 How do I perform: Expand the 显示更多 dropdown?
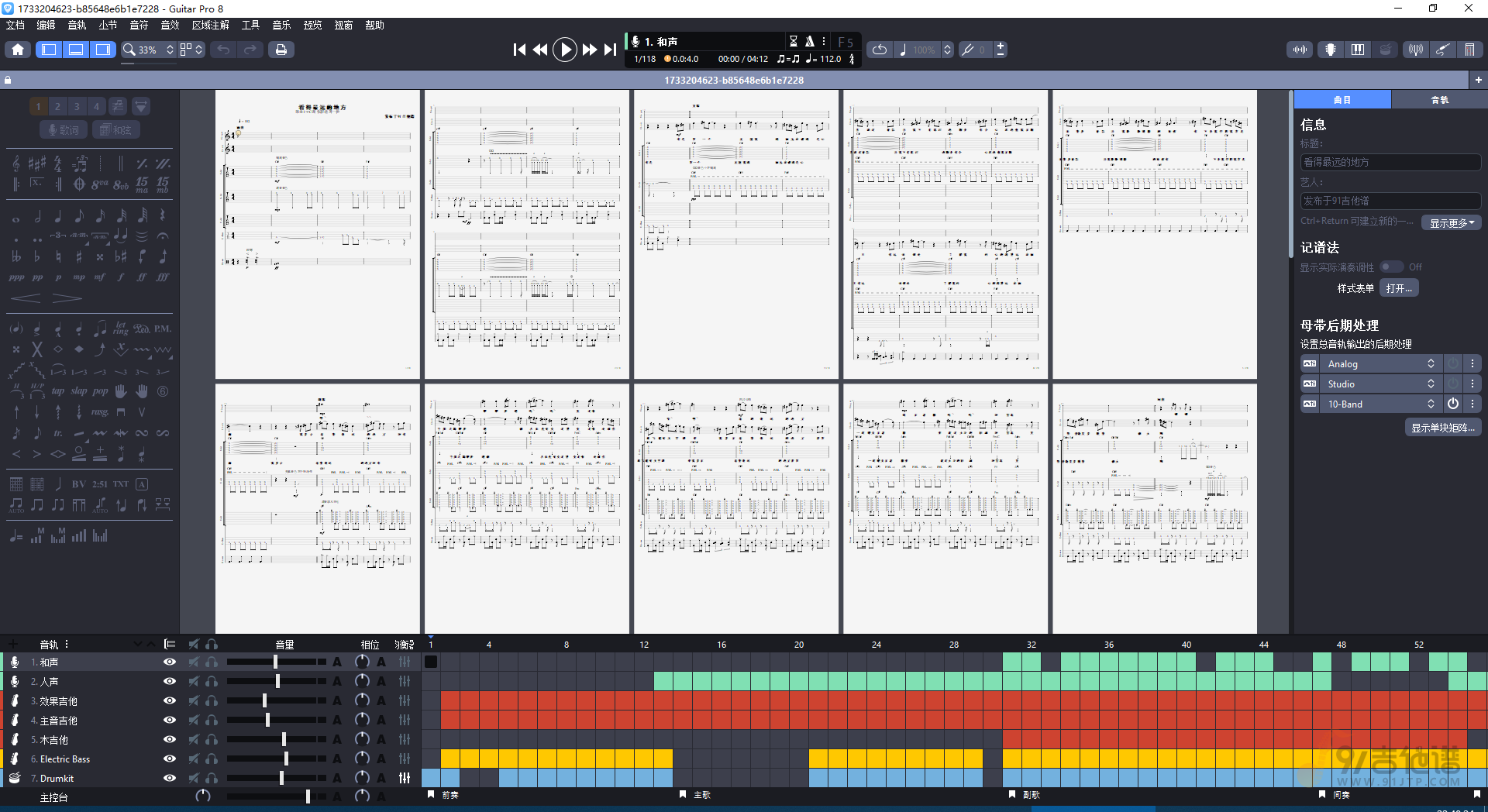point(1452,223)
